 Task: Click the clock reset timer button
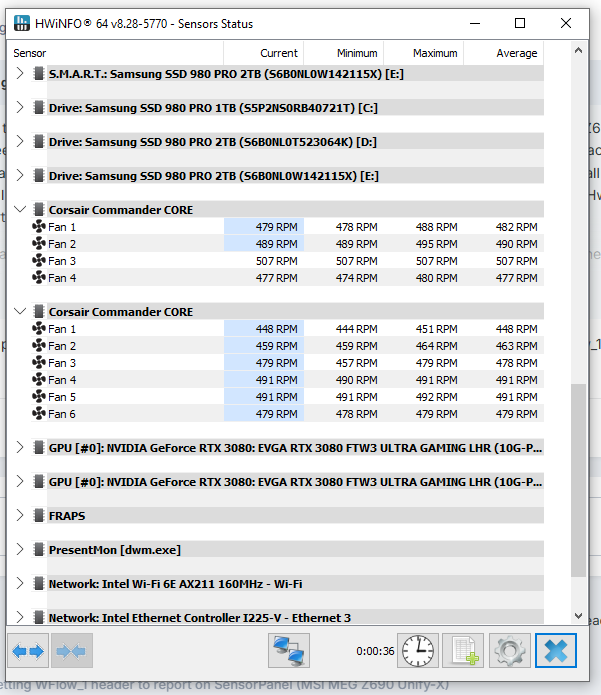point(418,651)
